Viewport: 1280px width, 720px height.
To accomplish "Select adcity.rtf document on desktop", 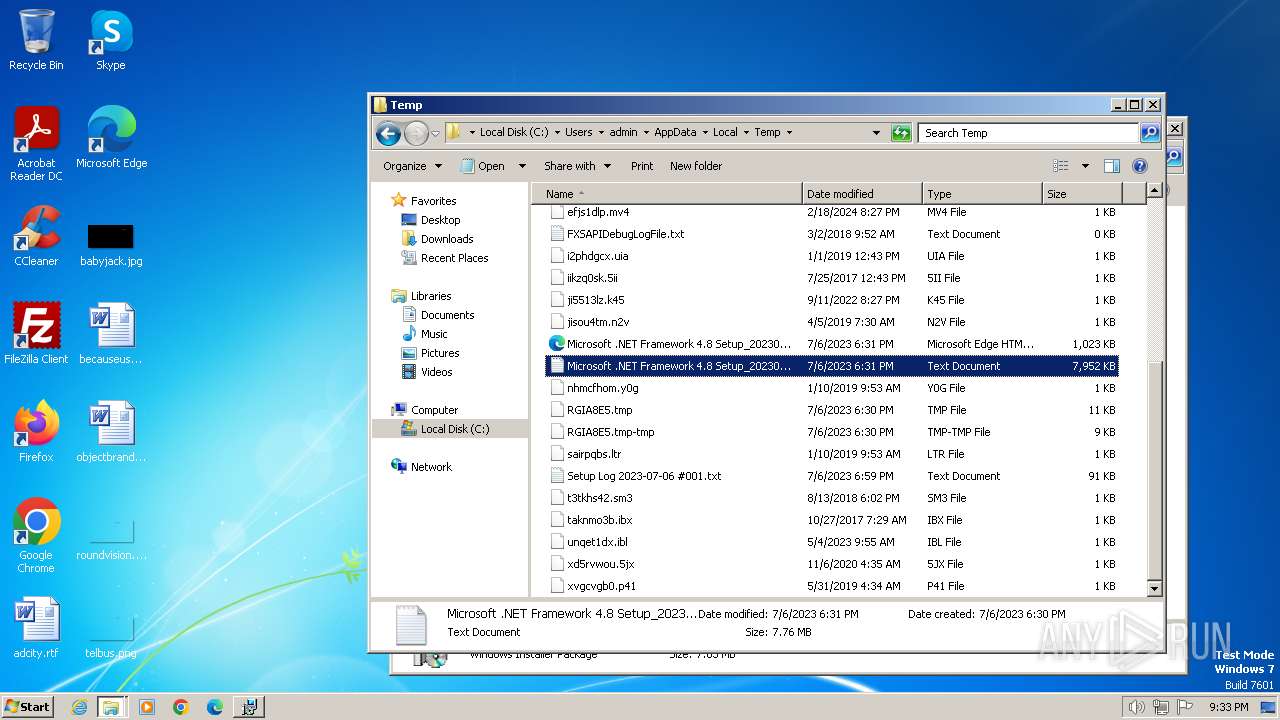I will pos(36,628).
